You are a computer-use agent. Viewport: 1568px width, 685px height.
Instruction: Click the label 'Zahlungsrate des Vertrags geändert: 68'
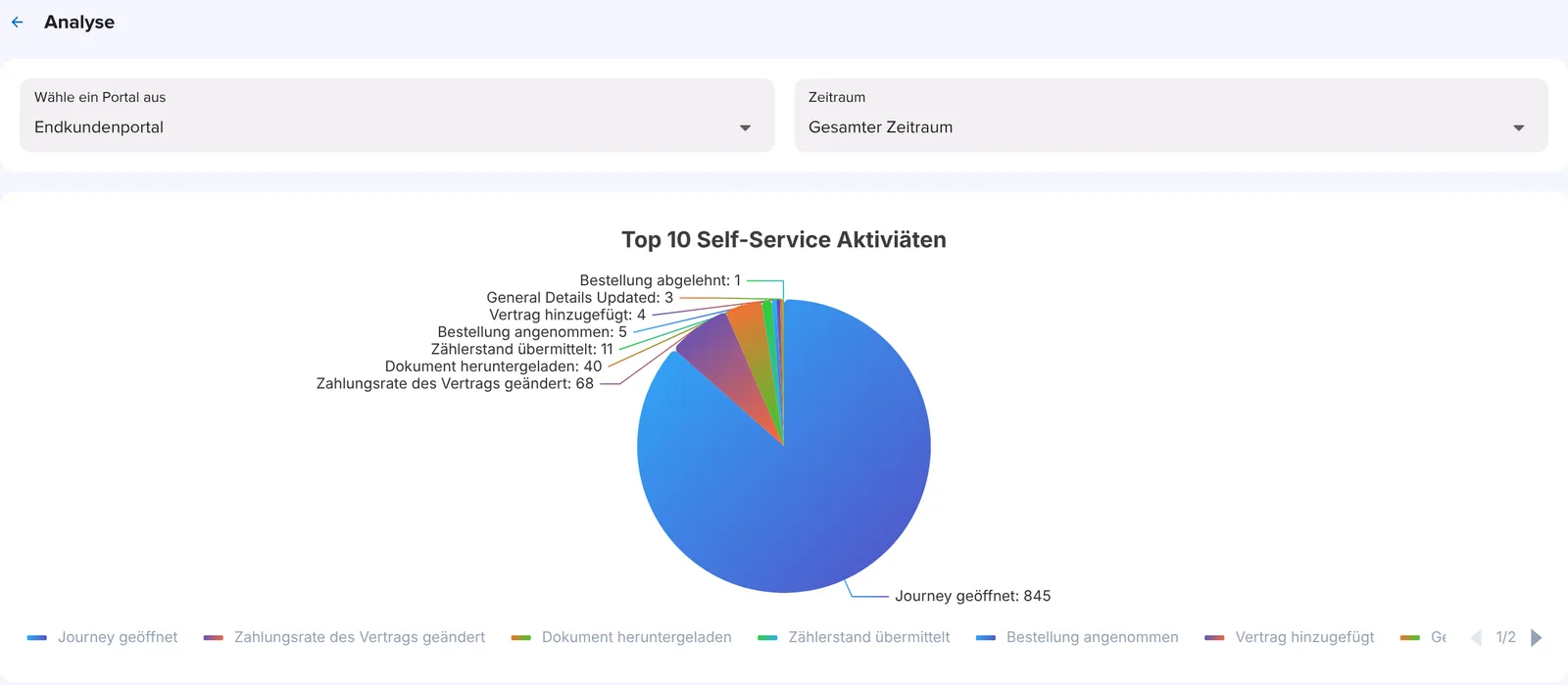tap(455, 383)
